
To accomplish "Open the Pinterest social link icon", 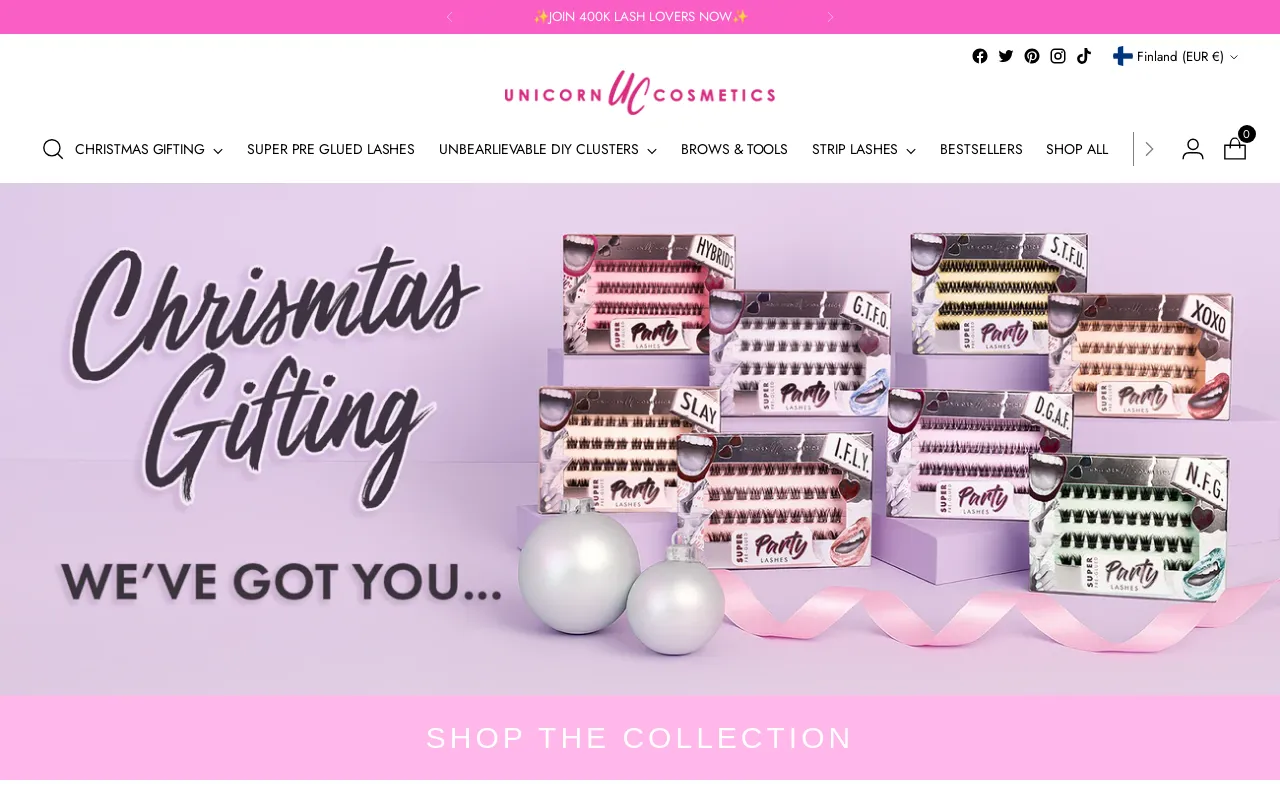I will 1032,56.
